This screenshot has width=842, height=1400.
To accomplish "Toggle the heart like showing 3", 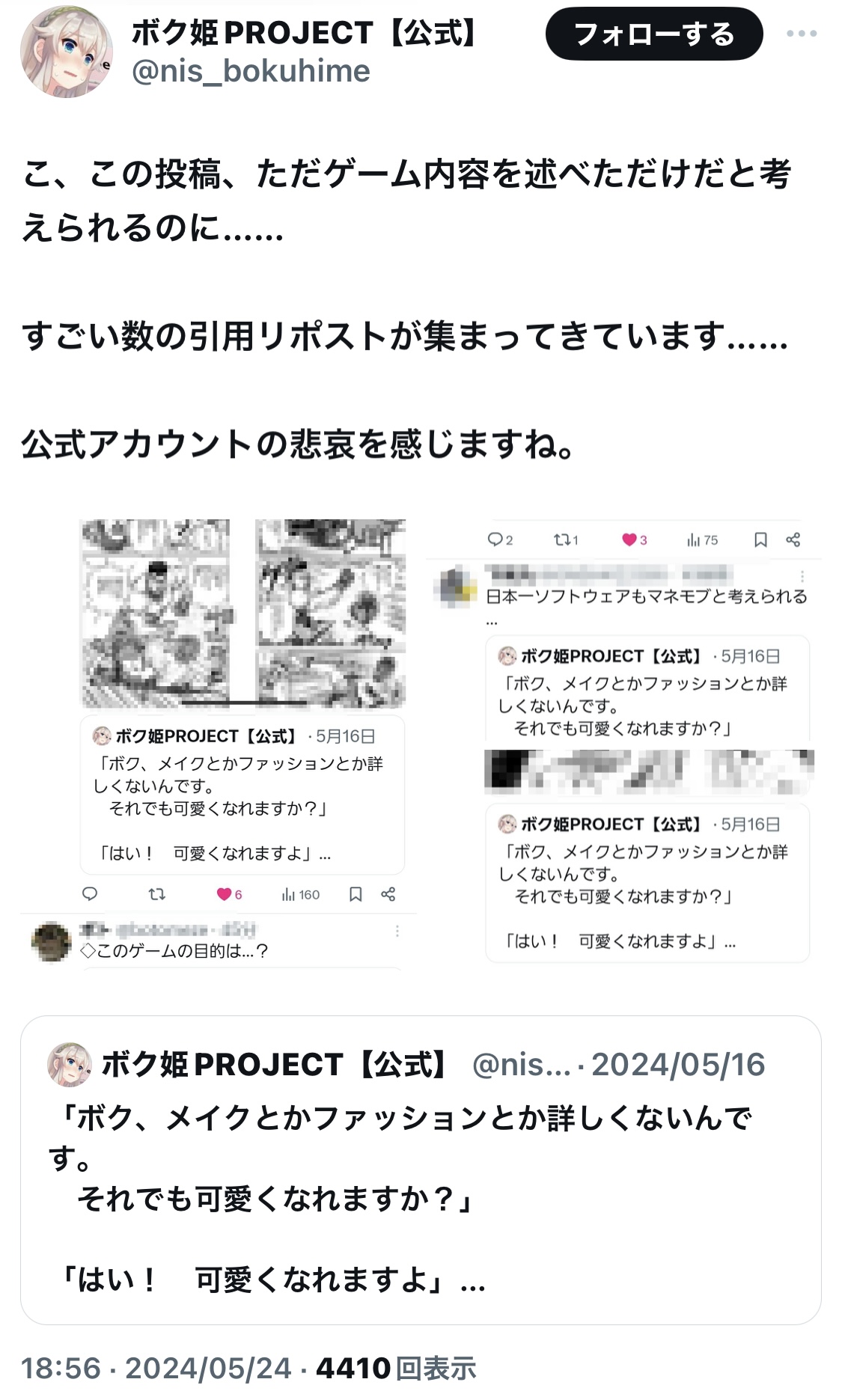I will 634,539.
